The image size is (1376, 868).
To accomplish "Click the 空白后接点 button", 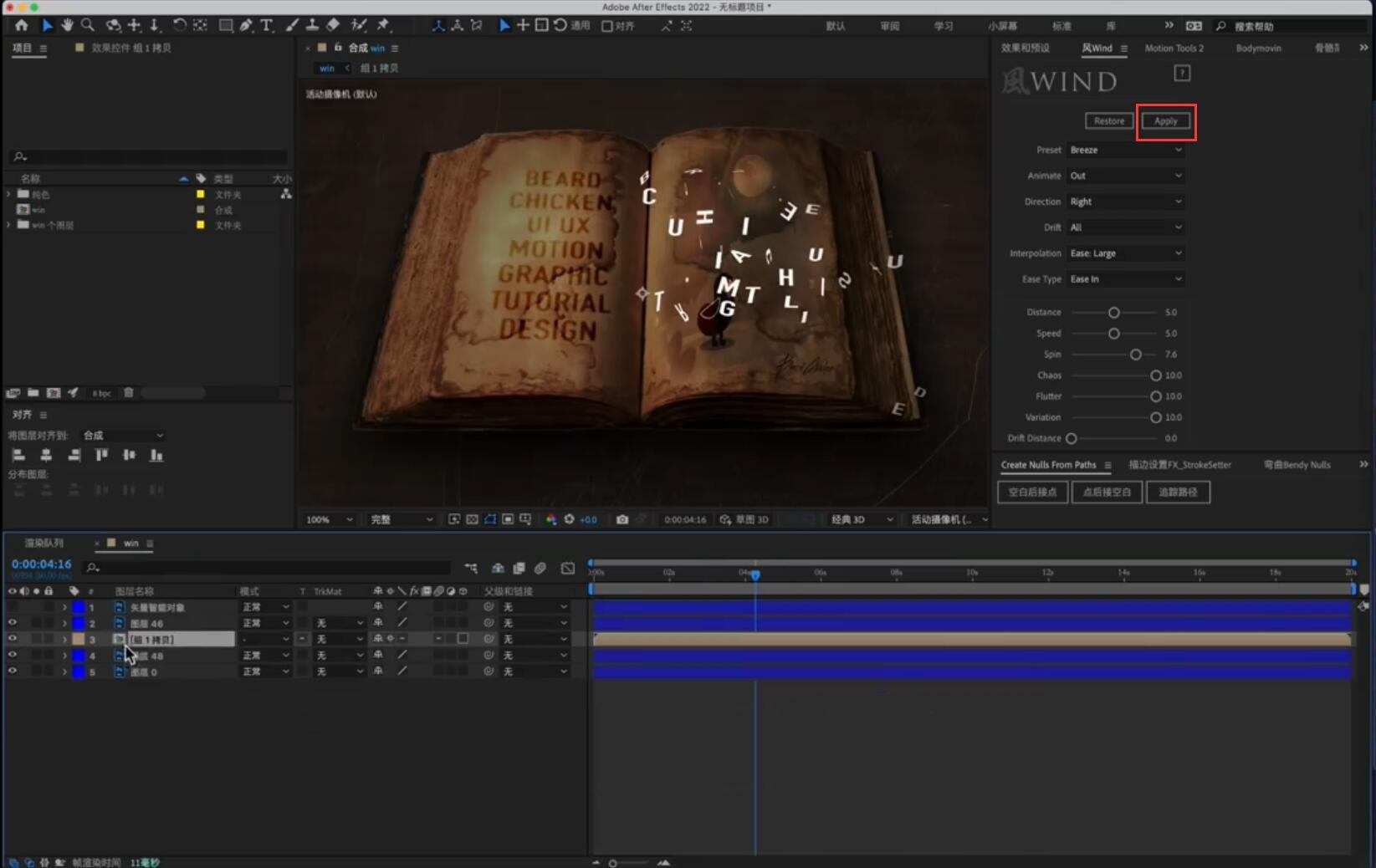I will tap(1032, 493).
